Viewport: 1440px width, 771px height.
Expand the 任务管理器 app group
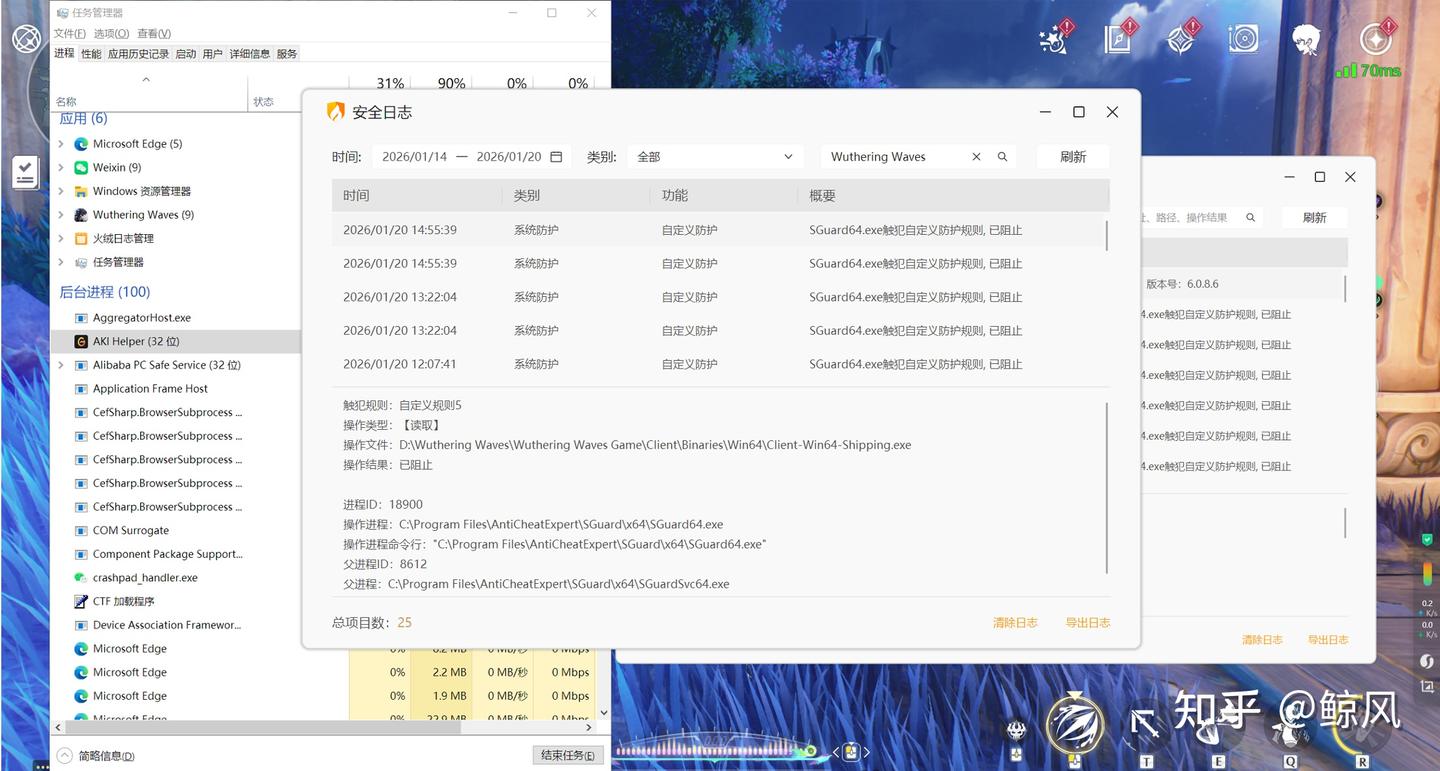61,262
